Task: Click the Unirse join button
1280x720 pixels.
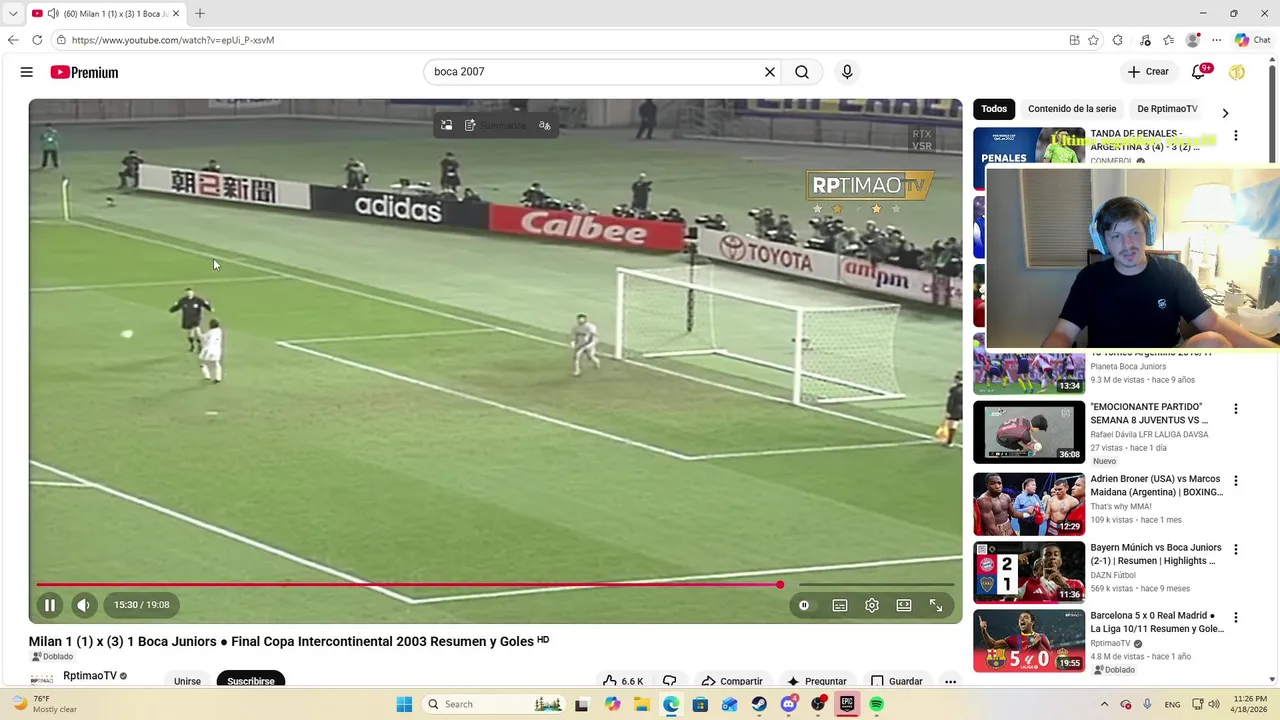Action: coord(187,681)
